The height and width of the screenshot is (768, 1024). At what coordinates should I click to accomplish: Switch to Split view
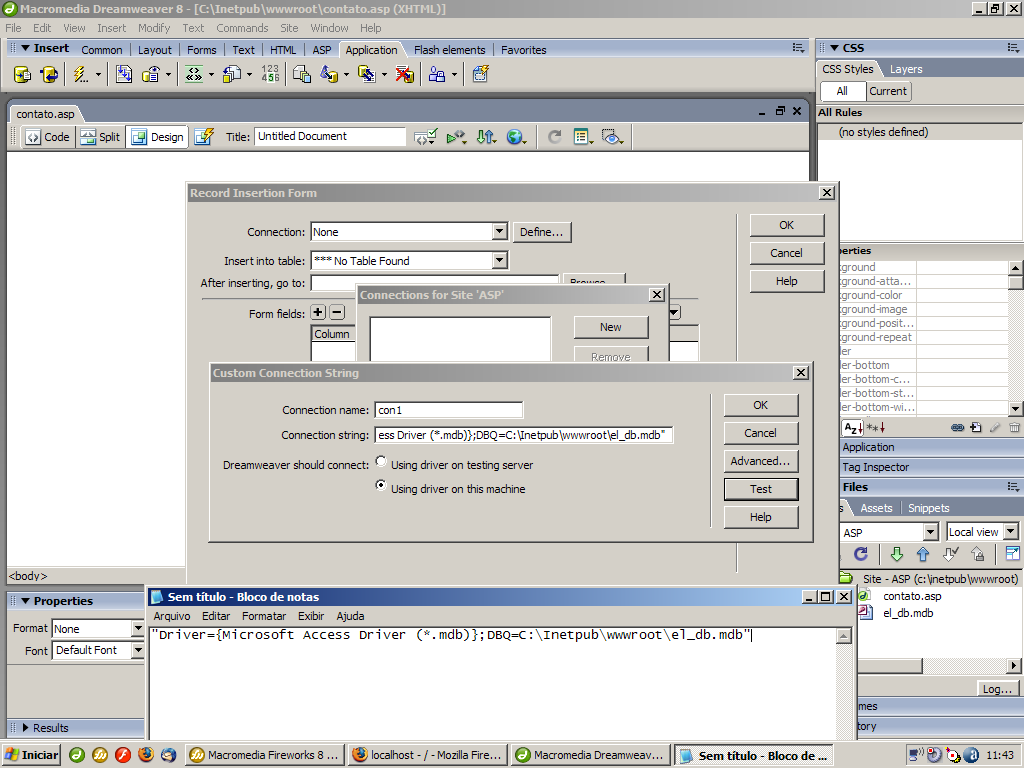tap(101, 137)
